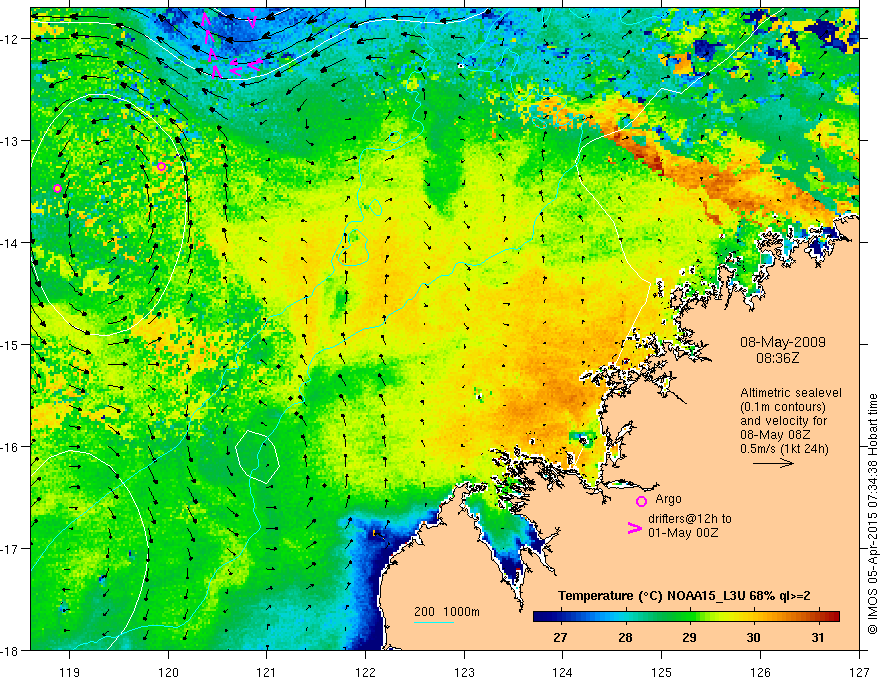Select the Argo float marker nearest longitude 119

tap(57, 189)
